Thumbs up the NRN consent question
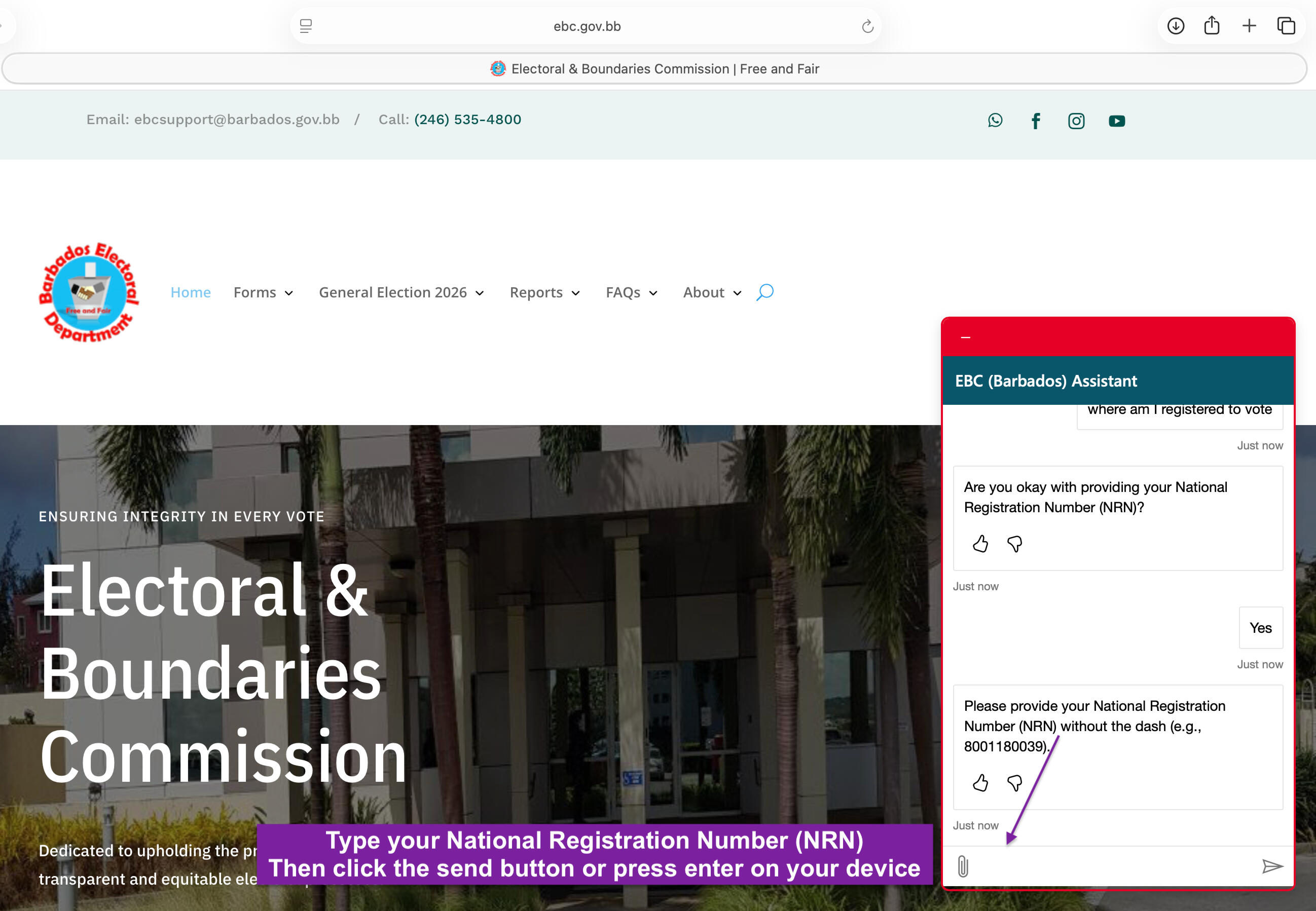1316x911 pixels. click(x=980, y=543)
